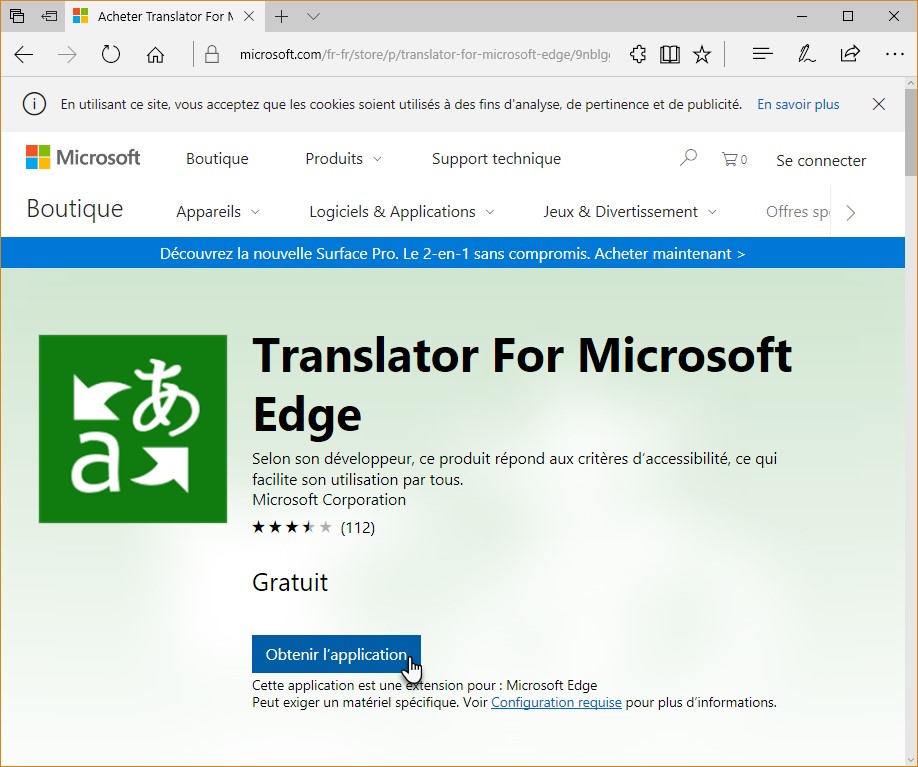Screen dimensions: 918x767
Task: Select the Acheter Translator tab
Action: [164, 16]
